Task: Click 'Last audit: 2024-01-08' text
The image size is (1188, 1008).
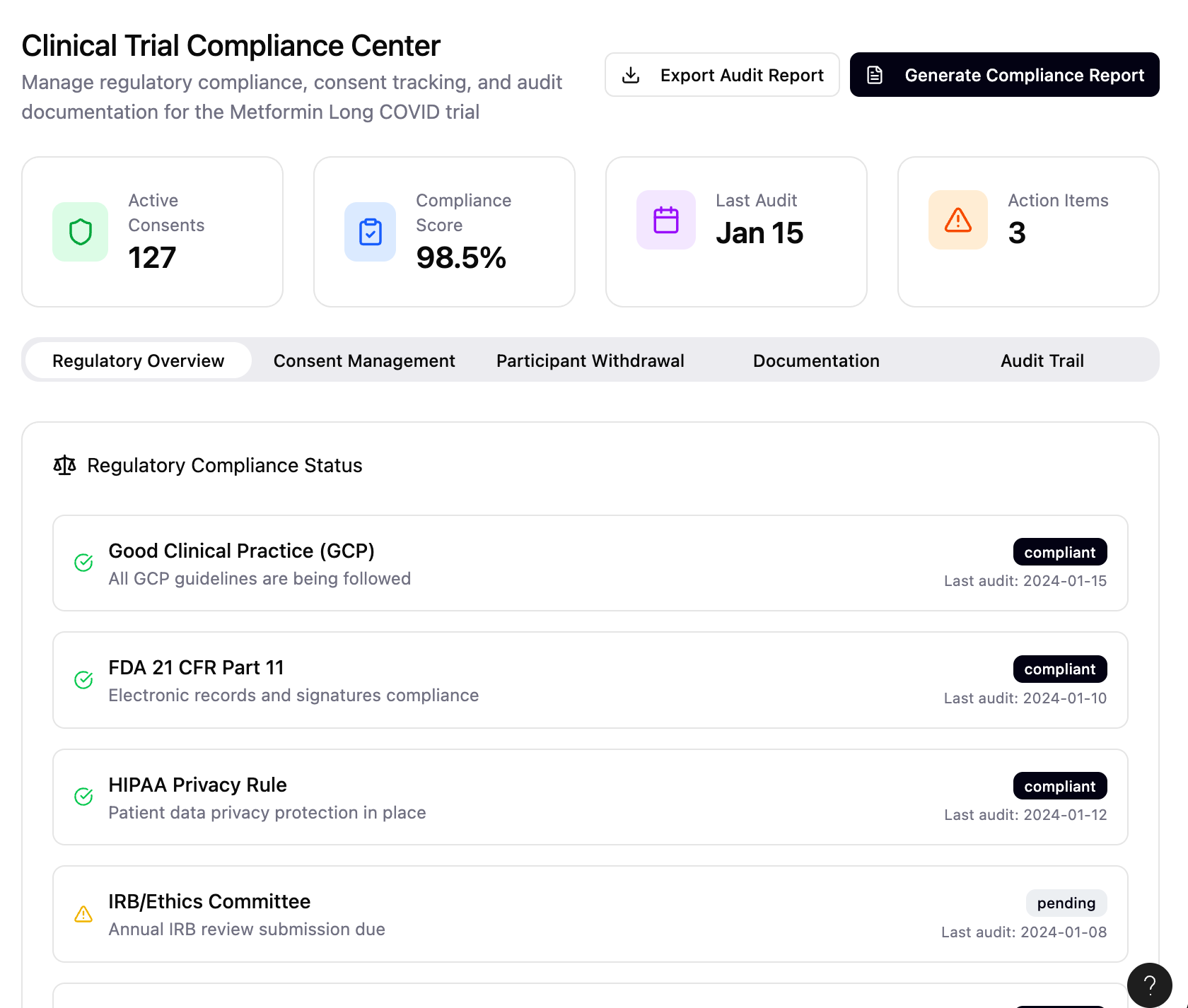Action: [x=1024, y=932]
